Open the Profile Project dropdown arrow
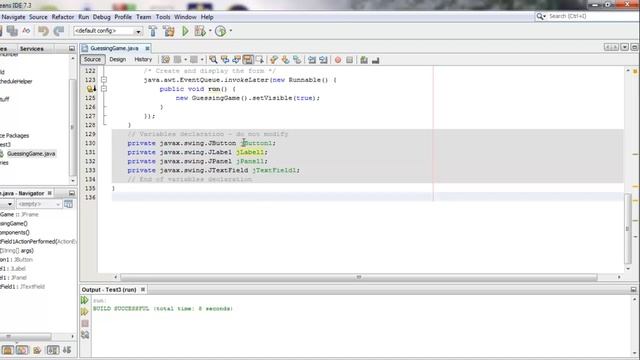The width and height of the screenshot is (640, 360). [x=231, y=31]
